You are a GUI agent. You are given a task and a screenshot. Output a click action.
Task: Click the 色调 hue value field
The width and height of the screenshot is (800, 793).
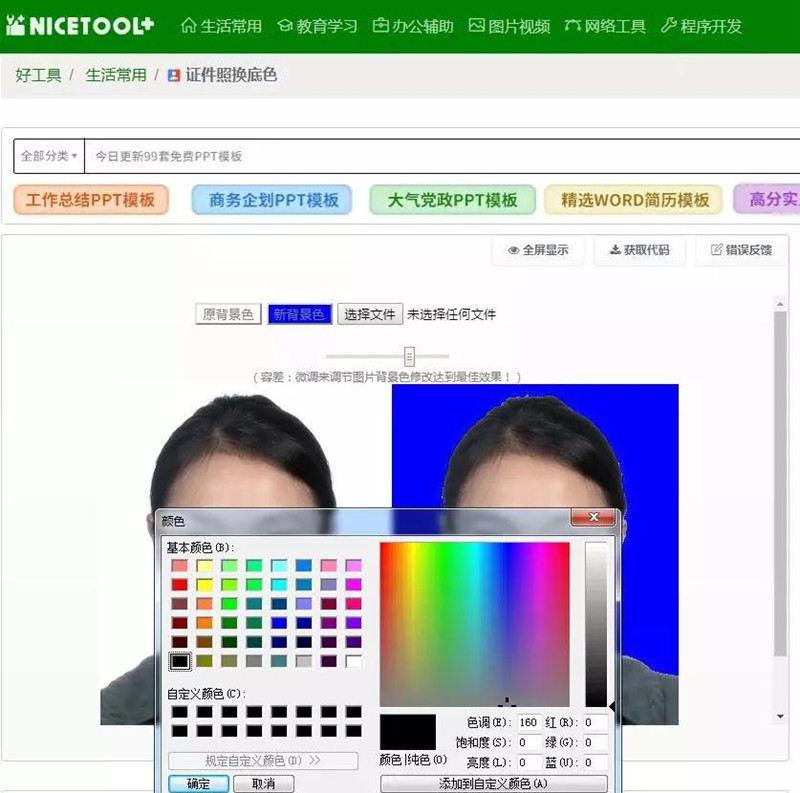click(529, 722)
